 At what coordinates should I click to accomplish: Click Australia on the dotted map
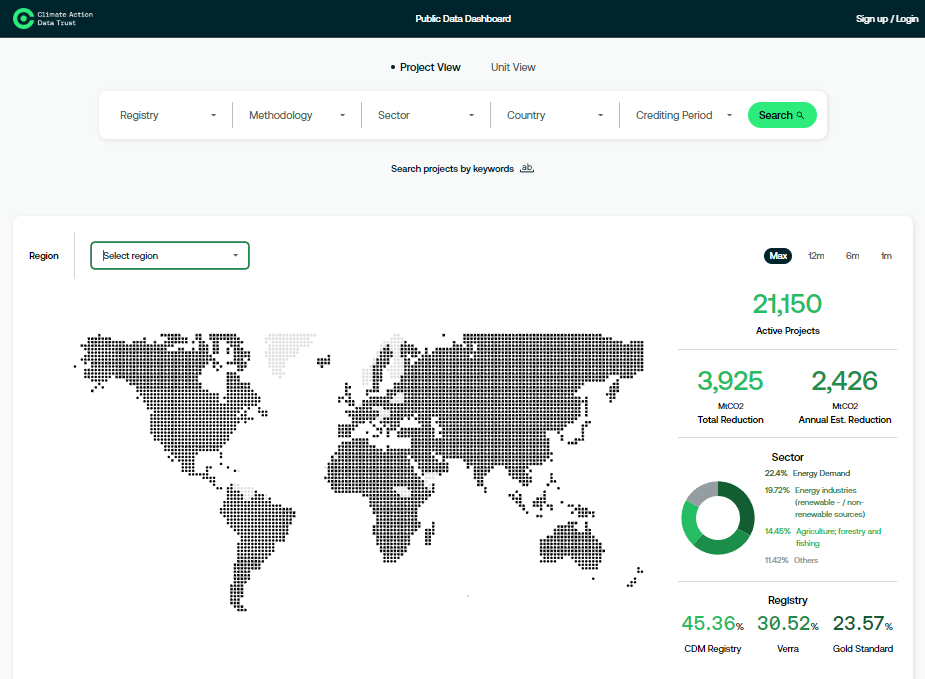coord(571,546)
